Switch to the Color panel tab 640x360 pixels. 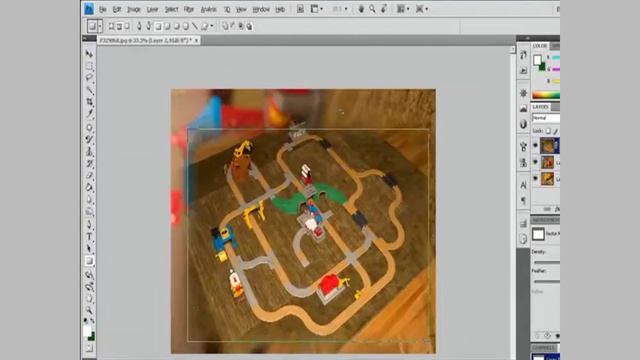[x=540, y=46]
